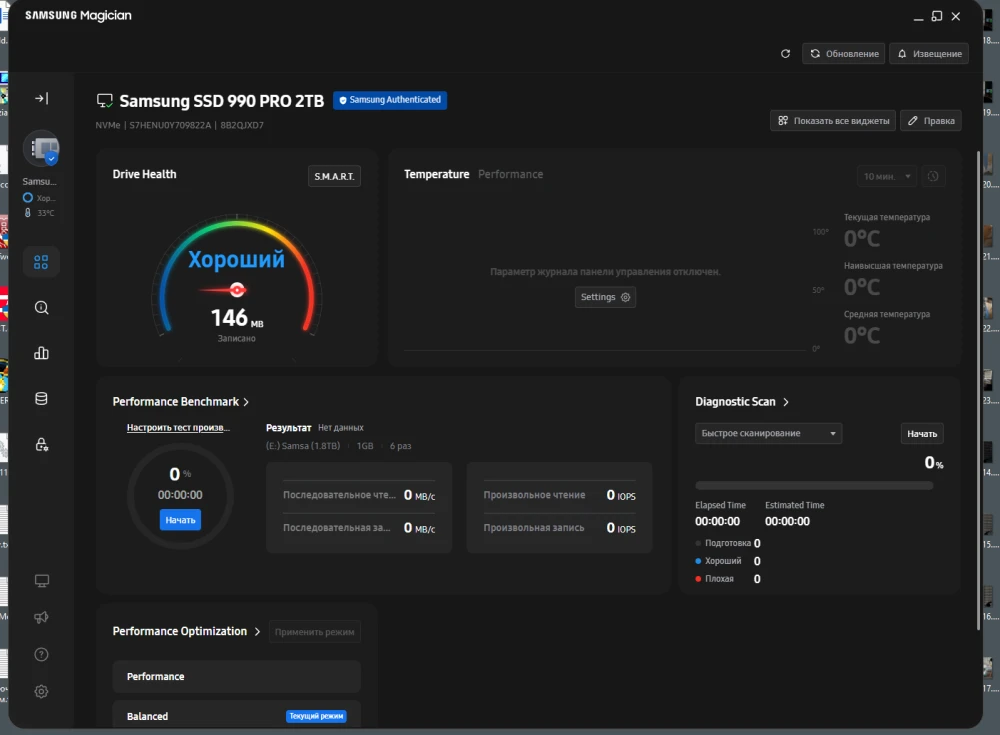
Task: Expand Performance Benchmark section chevron
Action: [247, 402]
